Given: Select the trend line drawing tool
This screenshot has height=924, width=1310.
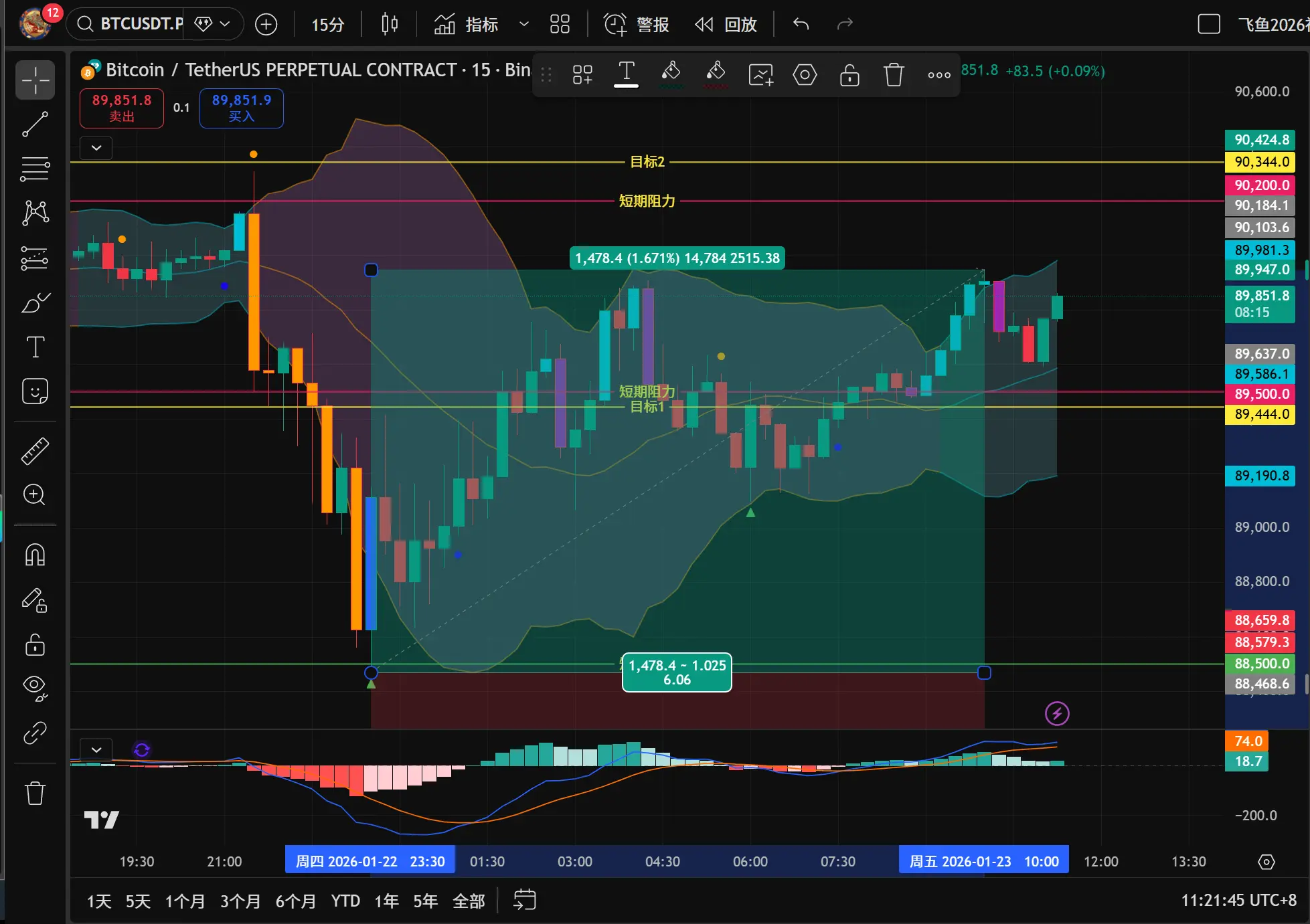Looking at the screenshot, I should [x=35, y=124].
